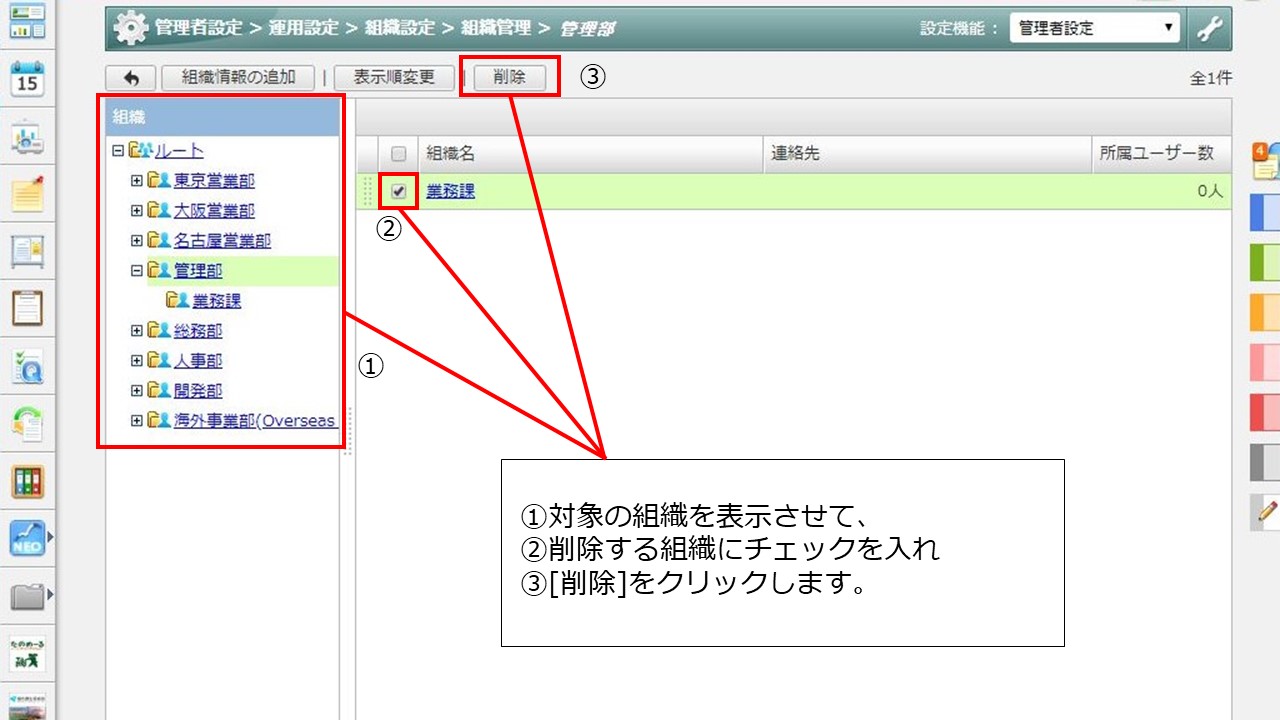Expand the 開発部 node
Viewport: 1280px width, 720px height.
click(x=137, y=390)
